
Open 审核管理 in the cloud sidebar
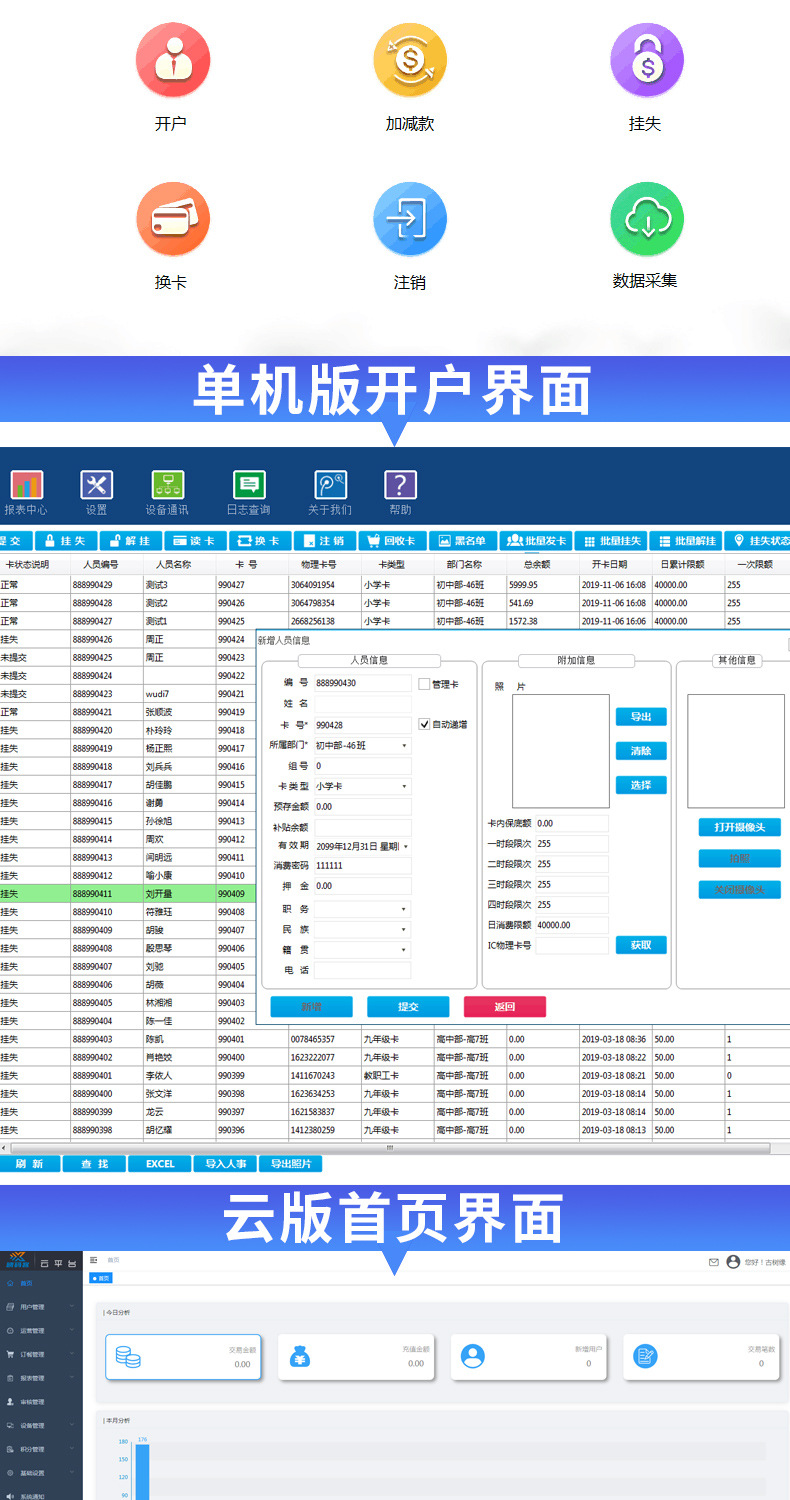41,1402
